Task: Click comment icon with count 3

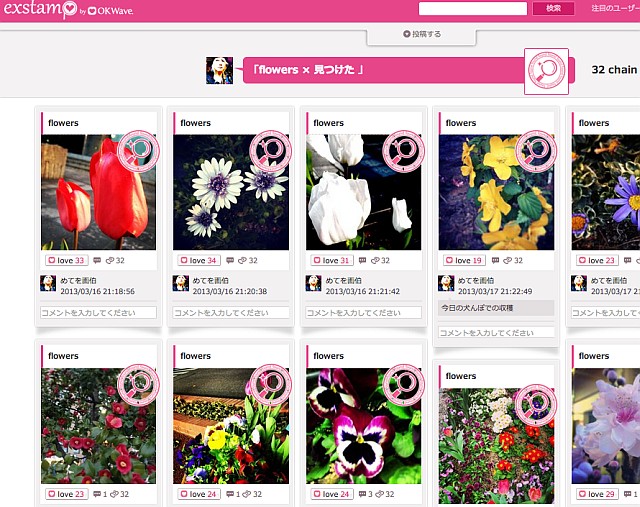Action: [x=362, y=494]
